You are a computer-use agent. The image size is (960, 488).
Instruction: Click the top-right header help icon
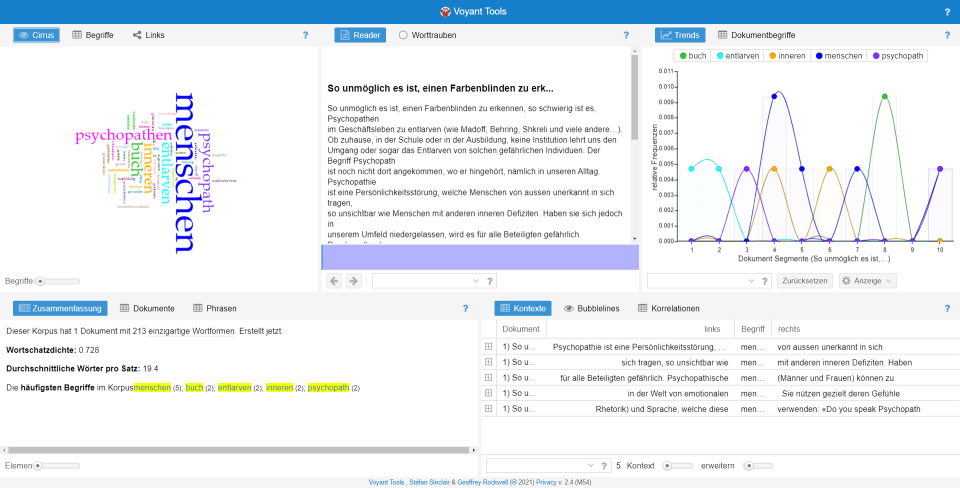point(947,11)
